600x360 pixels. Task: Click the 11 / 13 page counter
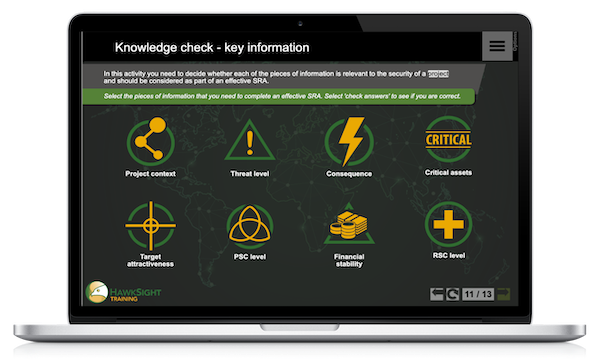(x=478, y=294)
